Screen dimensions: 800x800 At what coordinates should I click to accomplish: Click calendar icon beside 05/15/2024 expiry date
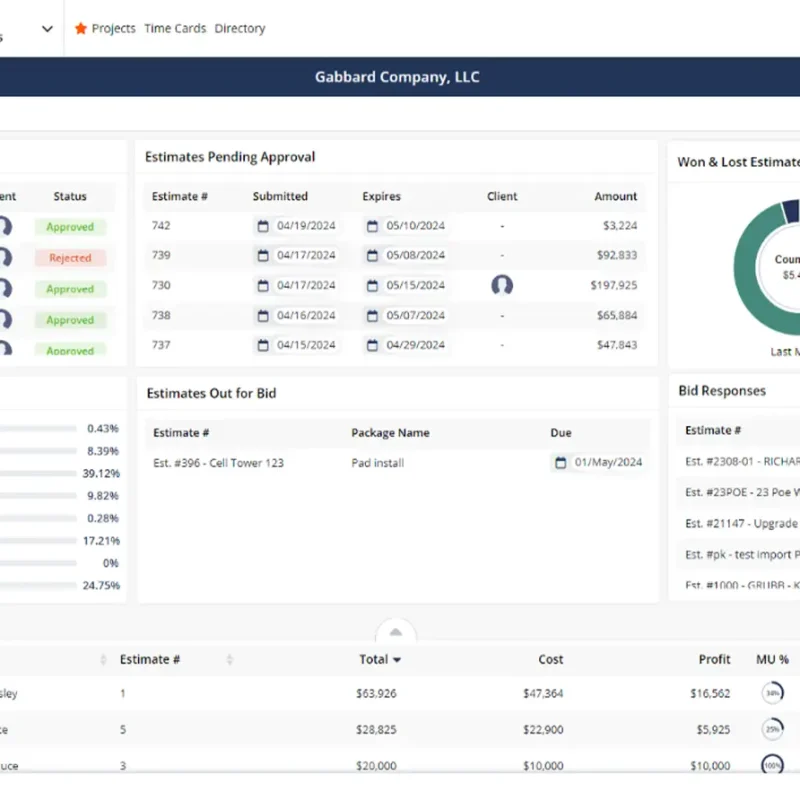pyautogui.click(x=372, y=286)
